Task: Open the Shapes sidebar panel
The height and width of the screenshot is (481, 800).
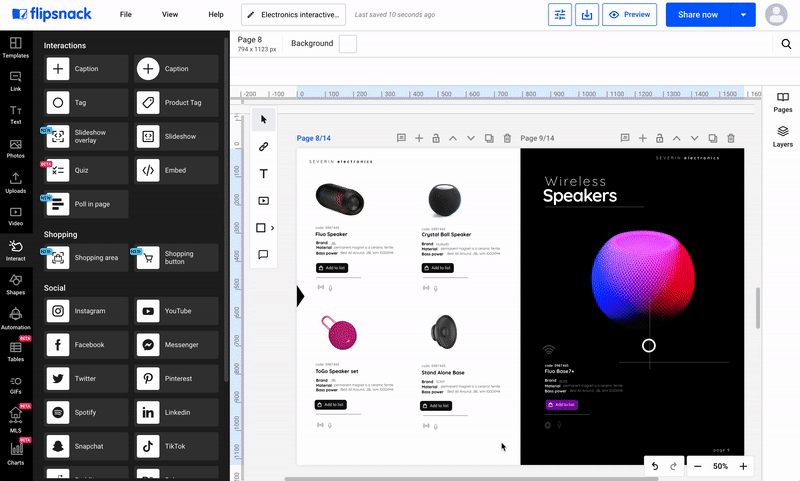Action: pyautogui.click(x=16, y=285)
